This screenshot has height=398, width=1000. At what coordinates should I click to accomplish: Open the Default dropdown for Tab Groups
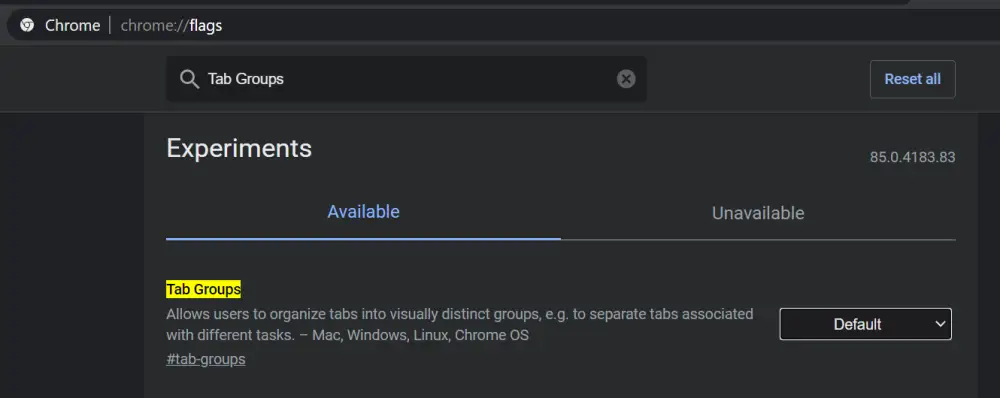point(865,324)
